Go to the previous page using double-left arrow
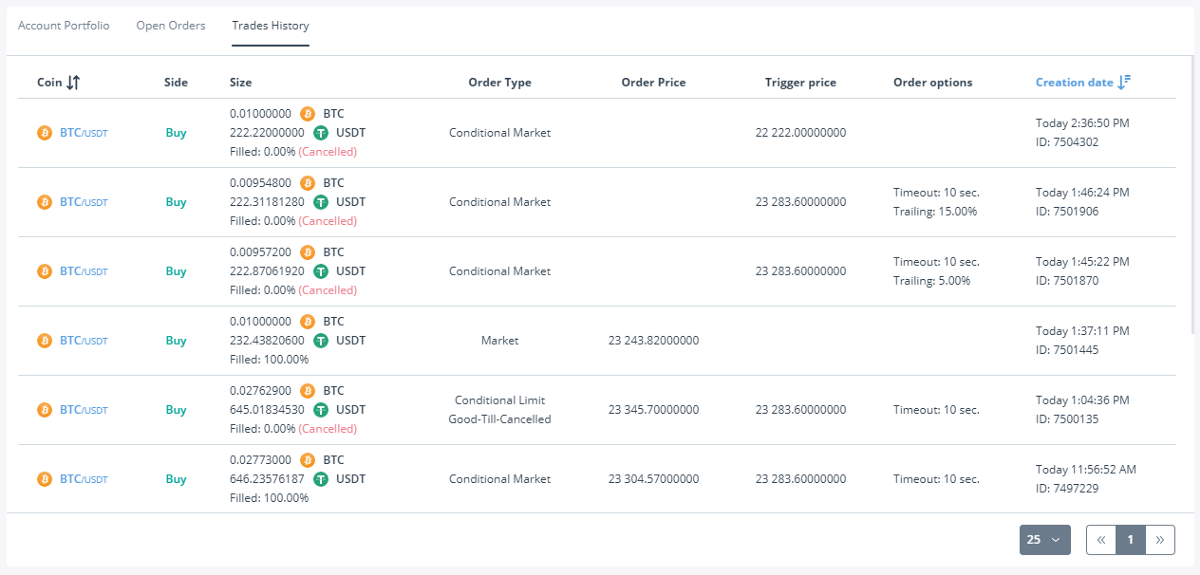The image size is (1200, 575). tap(1101, 540)
